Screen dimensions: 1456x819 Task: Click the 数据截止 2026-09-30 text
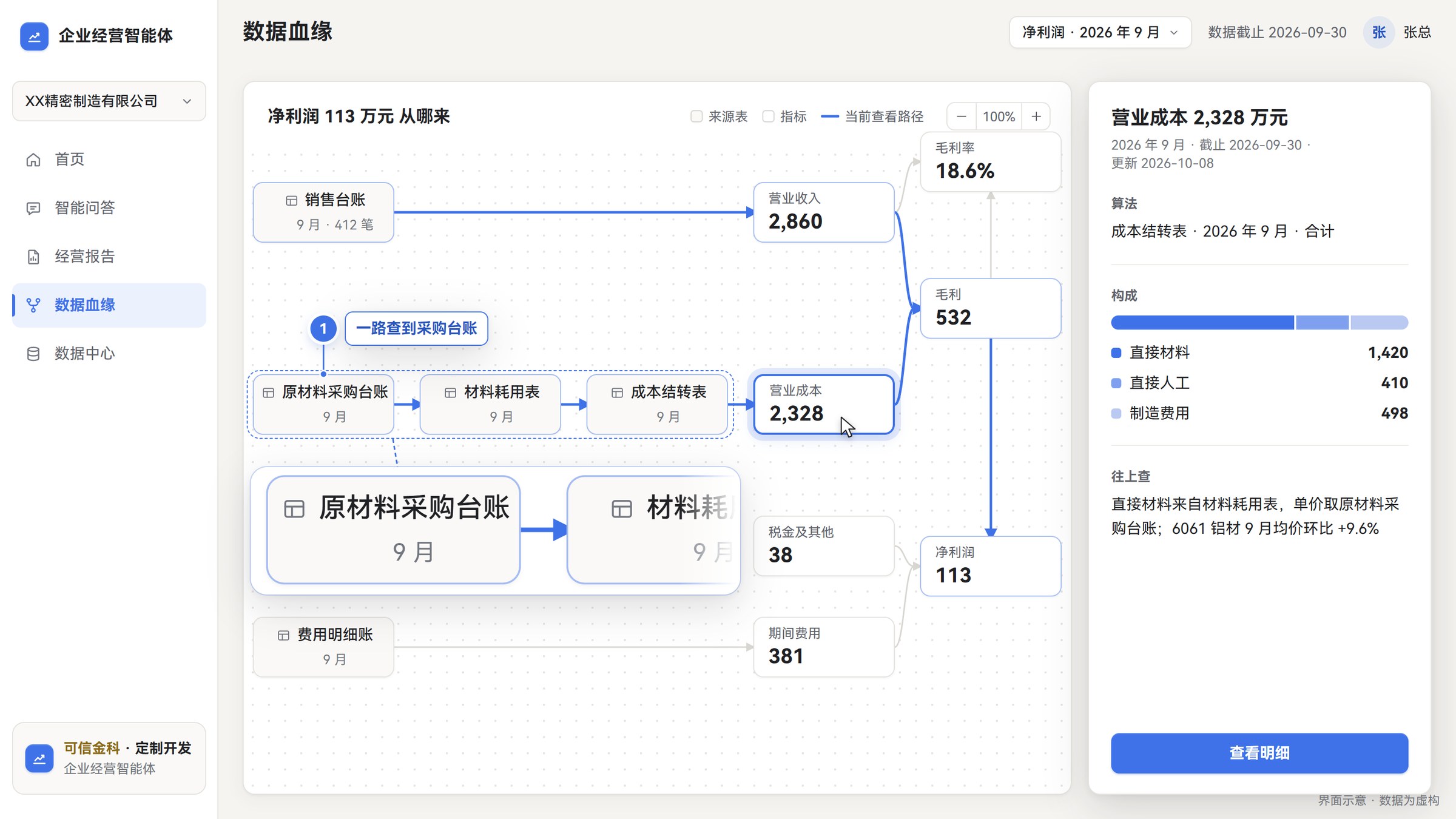1277,32
